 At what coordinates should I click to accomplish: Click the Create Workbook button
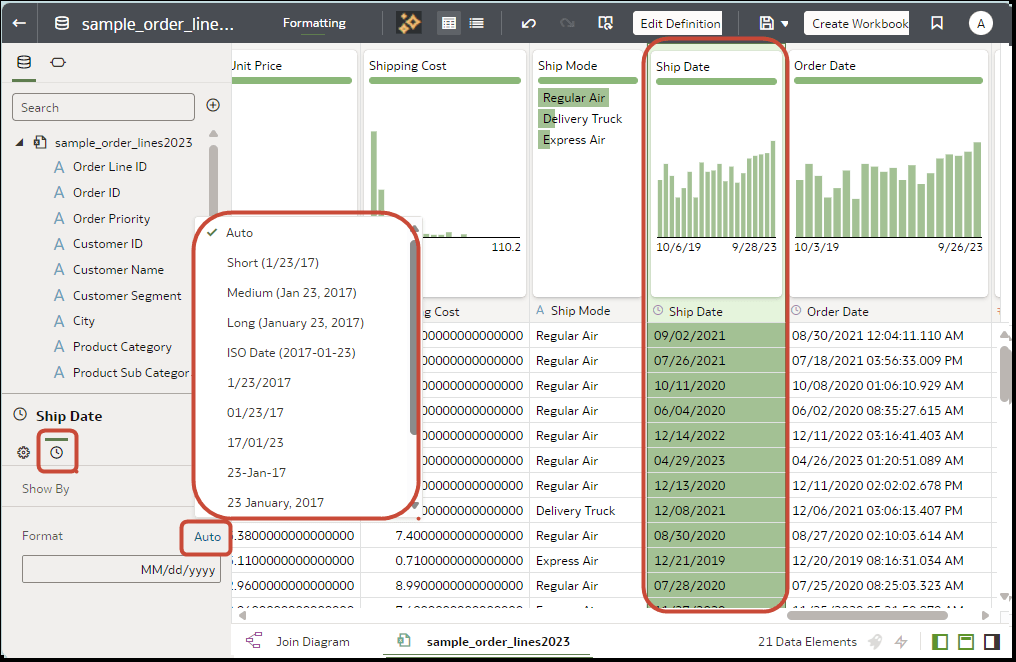[x=857, y=22]
